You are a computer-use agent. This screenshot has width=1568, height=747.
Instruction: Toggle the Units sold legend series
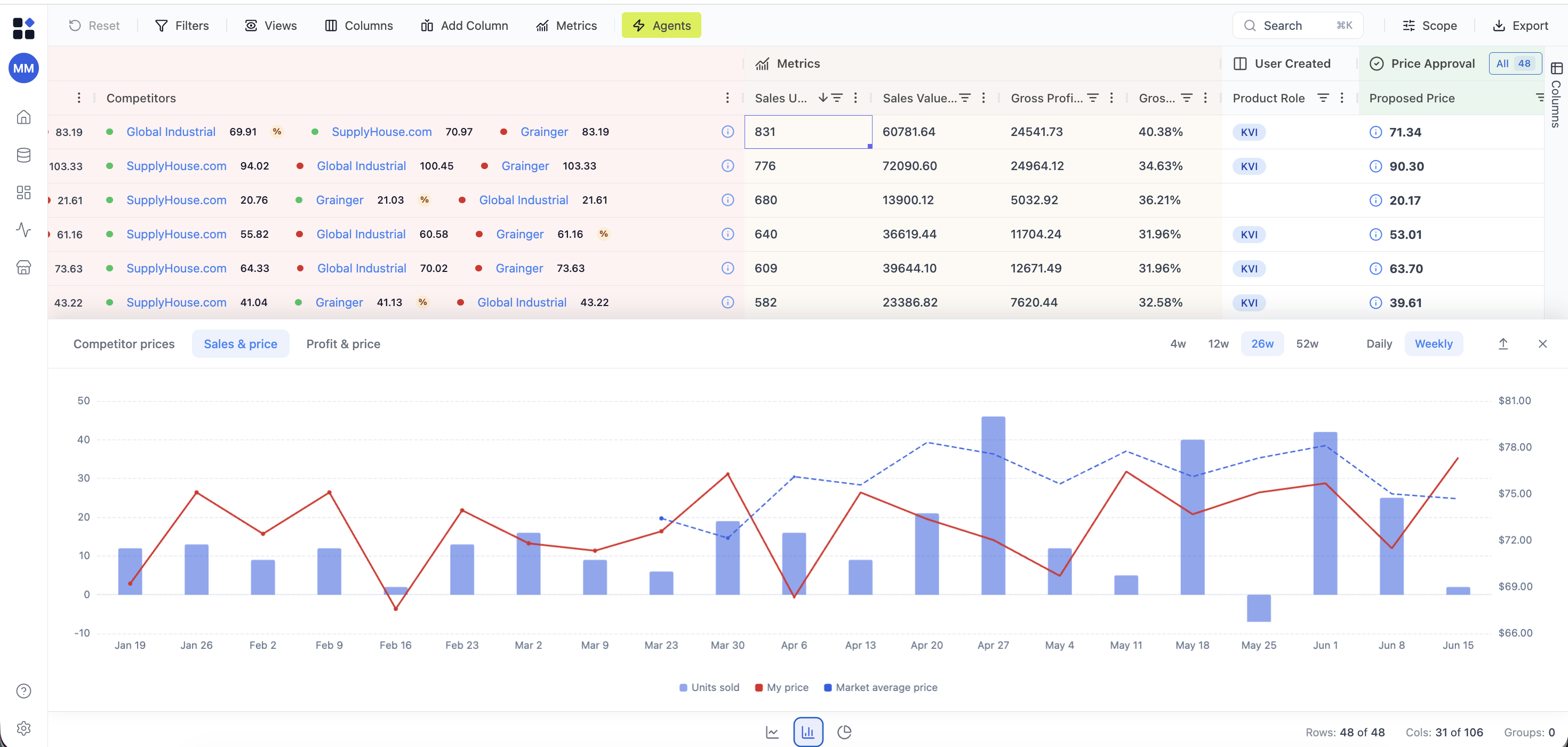tap(709, 687)
